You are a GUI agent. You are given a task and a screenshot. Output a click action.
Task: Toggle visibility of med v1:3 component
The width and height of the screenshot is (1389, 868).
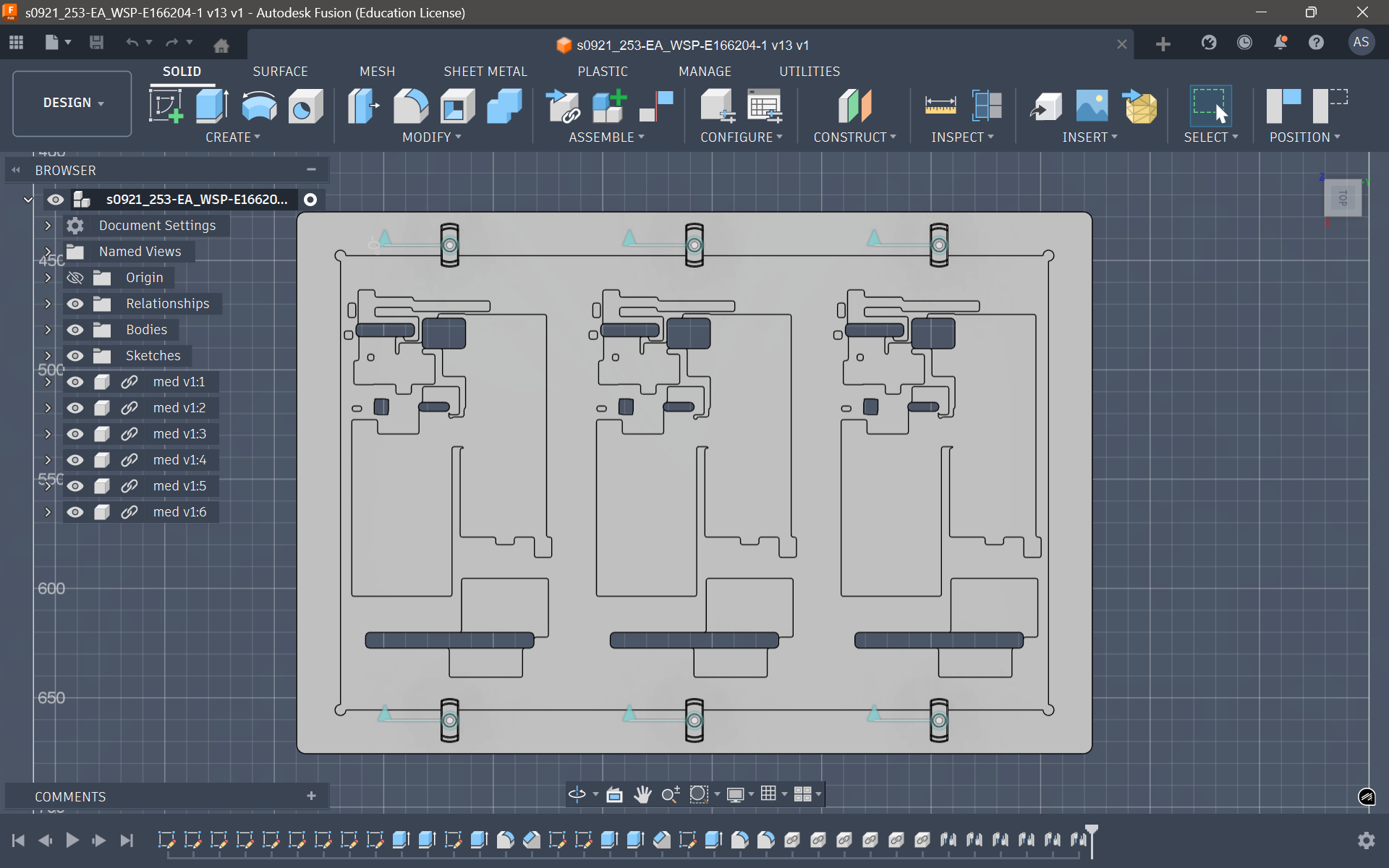tap(75, 434)
